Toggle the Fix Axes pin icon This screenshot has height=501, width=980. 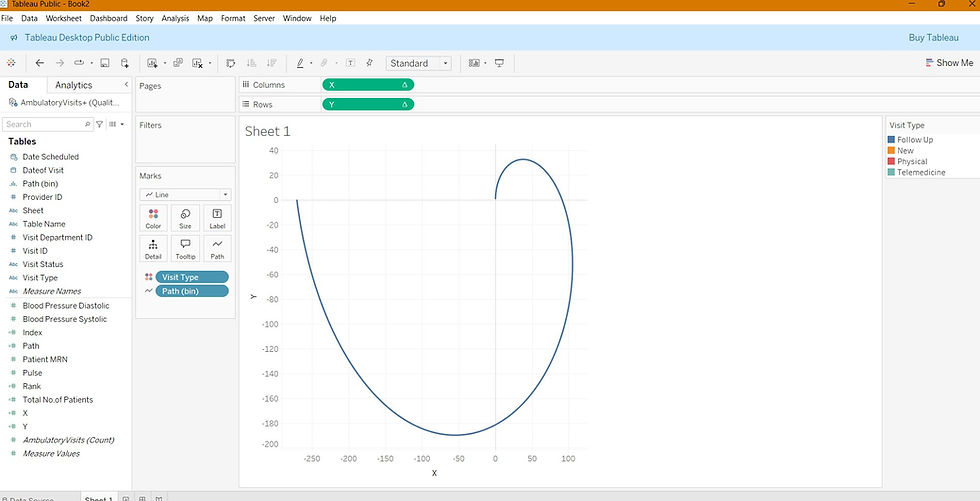369,63
